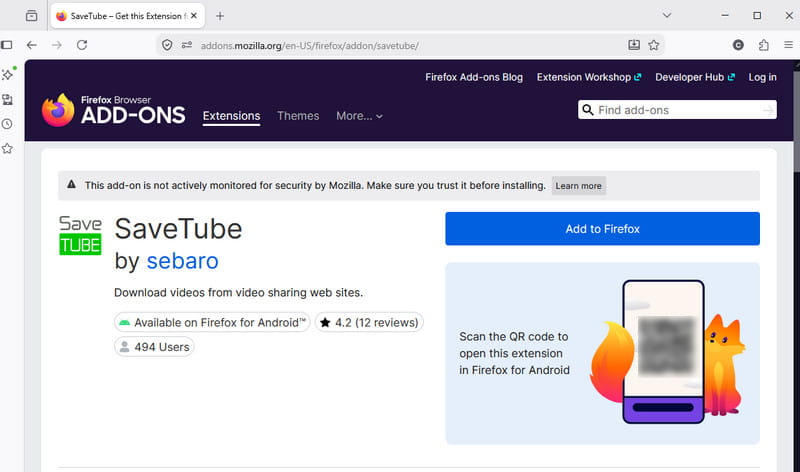Click Add to Firefox button
Screen dimensions: 800x472
[602, 229]
